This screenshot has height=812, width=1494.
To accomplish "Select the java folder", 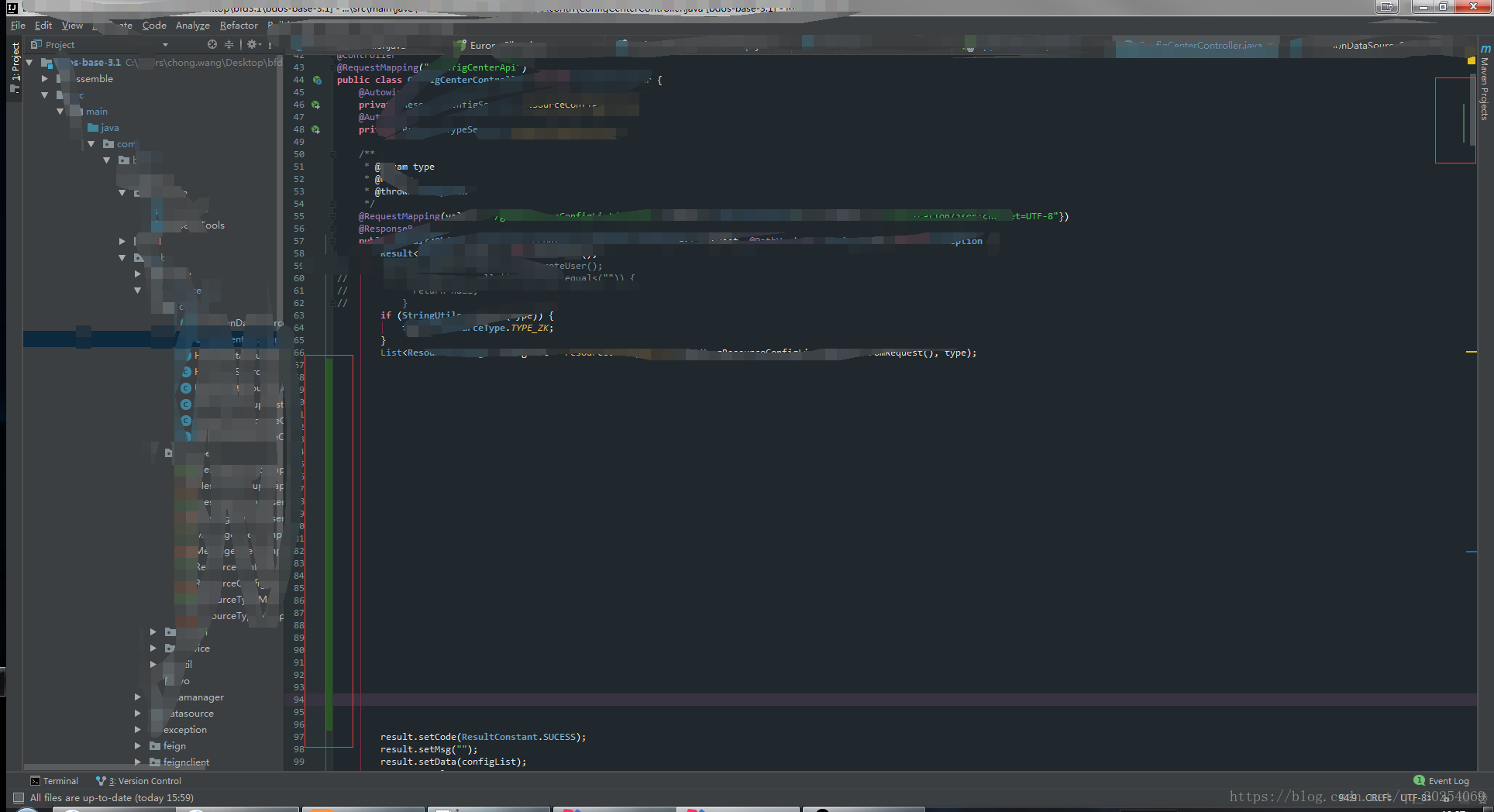I will (104, 128).
